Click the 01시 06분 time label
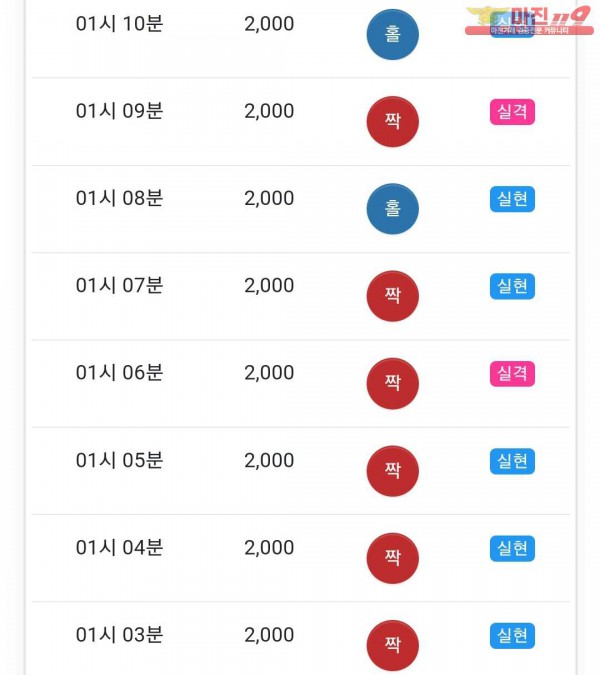 (119, 373)
